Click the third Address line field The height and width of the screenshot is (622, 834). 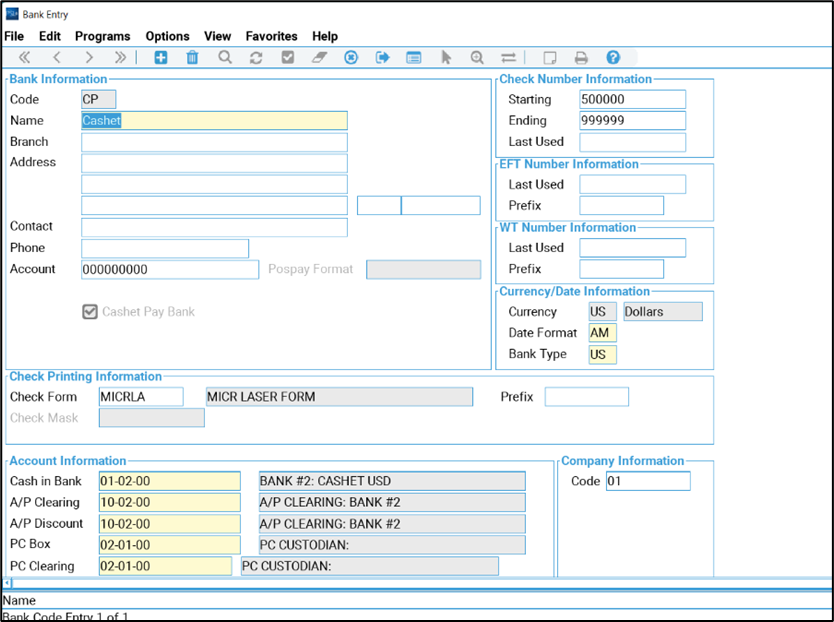[214, 205]
